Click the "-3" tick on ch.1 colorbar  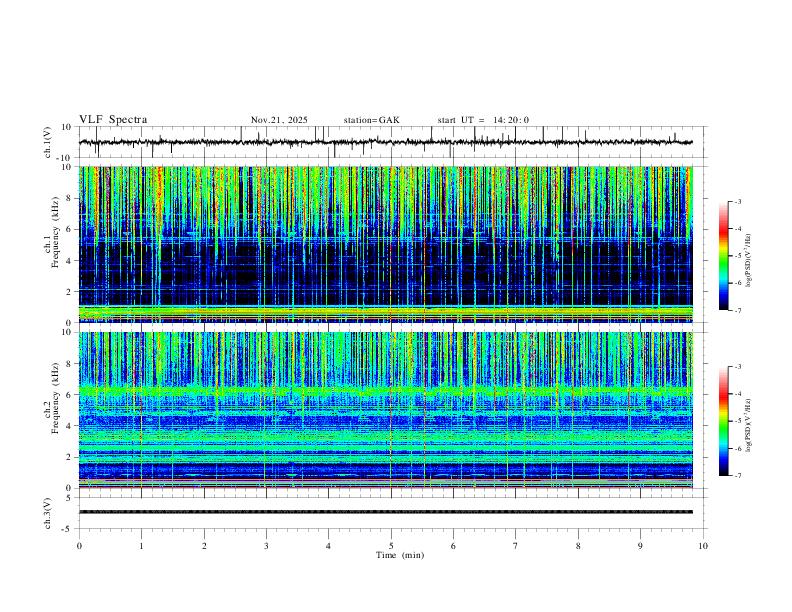click(738, 201)
